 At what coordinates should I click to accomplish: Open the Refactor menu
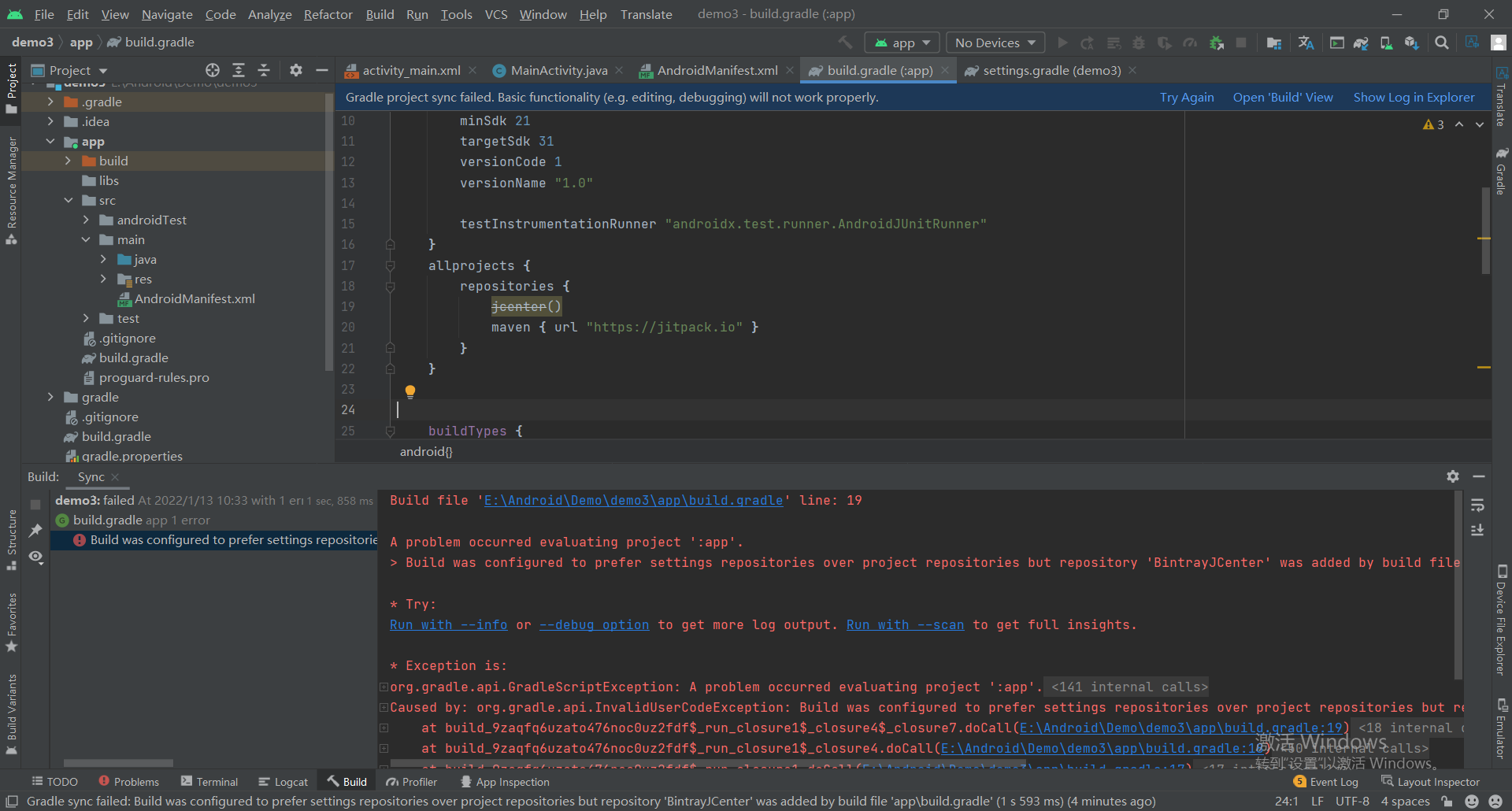(x=328, y=14)
